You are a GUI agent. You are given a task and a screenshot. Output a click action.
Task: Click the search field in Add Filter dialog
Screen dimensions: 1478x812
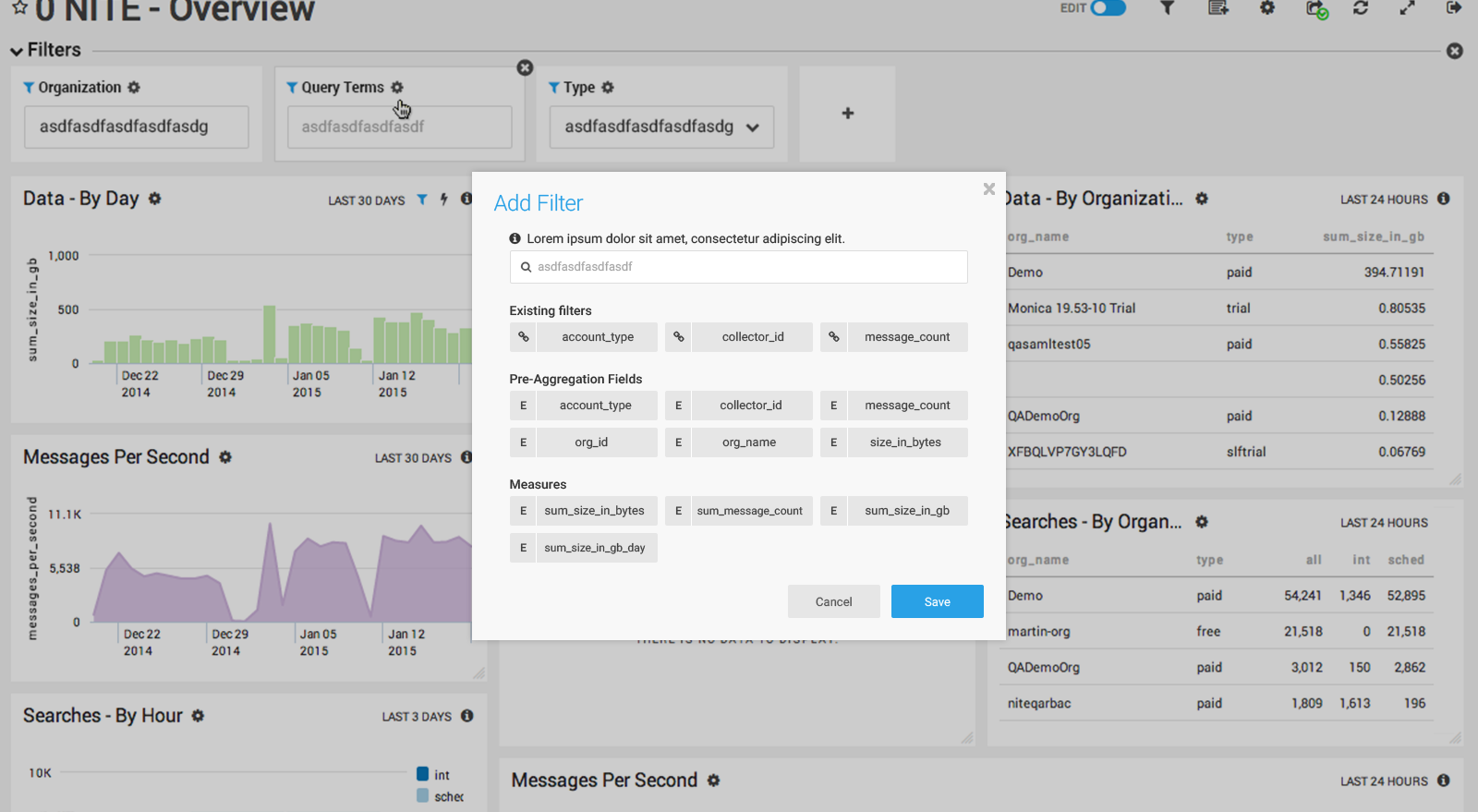pos(739,267)
